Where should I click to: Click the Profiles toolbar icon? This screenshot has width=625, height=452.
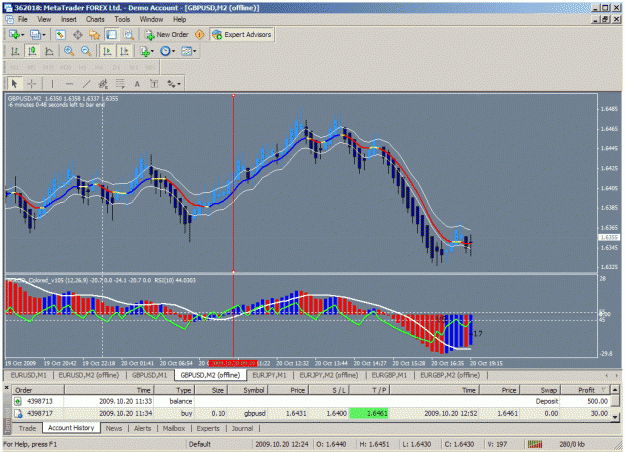pos(35,35)
